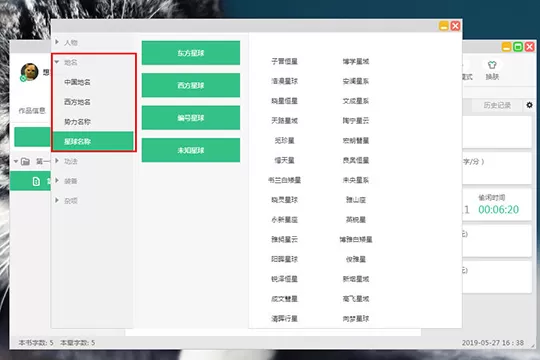
Task: Click the folder icon of first volume
Action: [25, 161]
